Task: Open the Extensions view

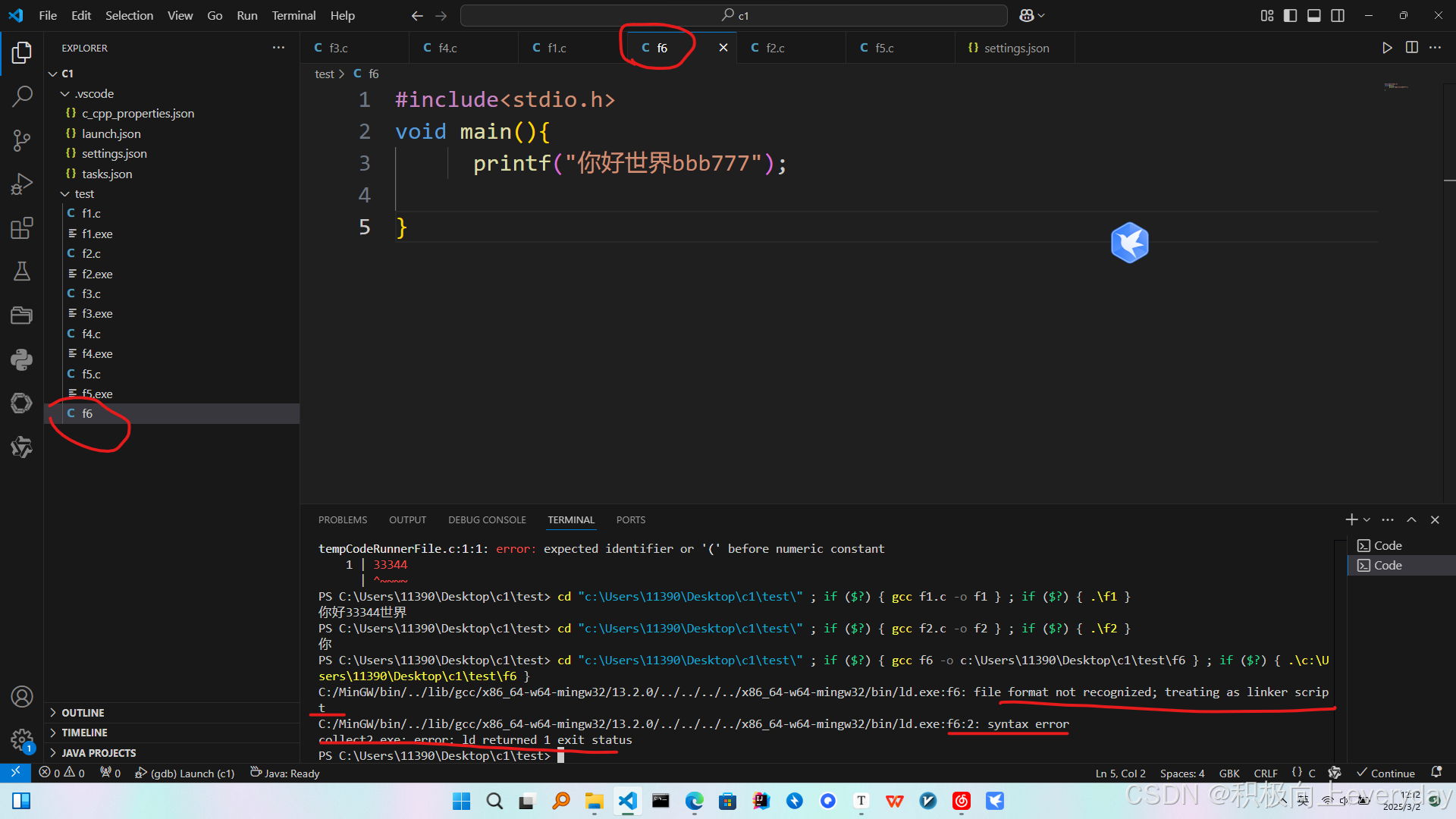Action: coord(22,228)
